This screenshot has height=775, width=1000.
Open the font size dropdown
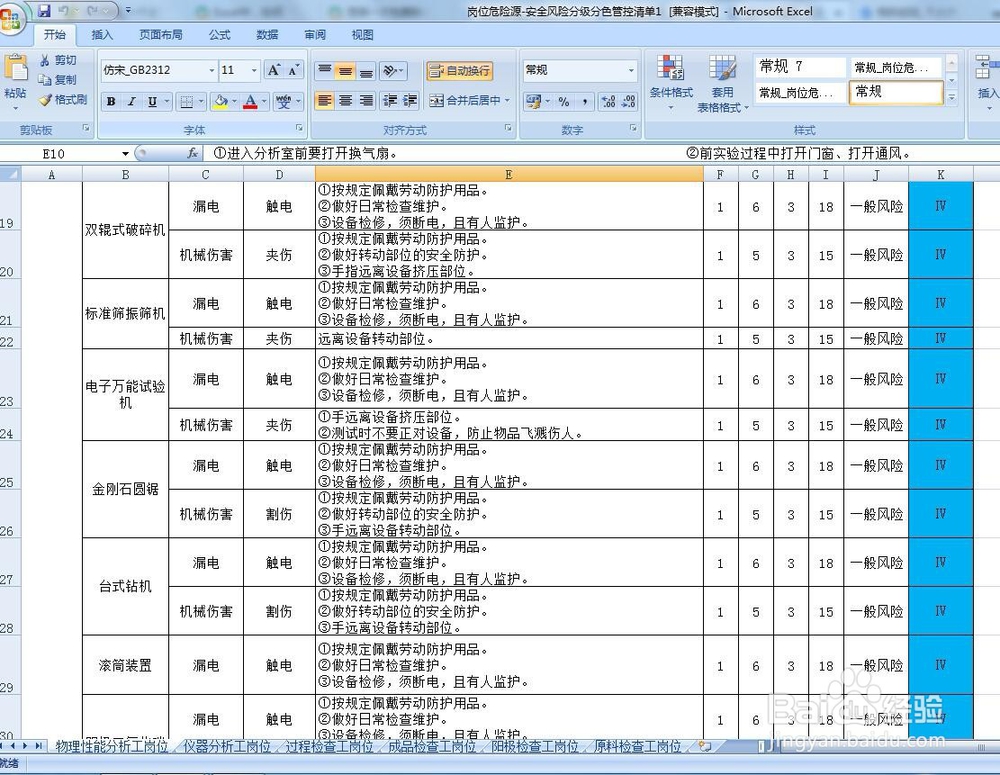[x=254, y=70]
